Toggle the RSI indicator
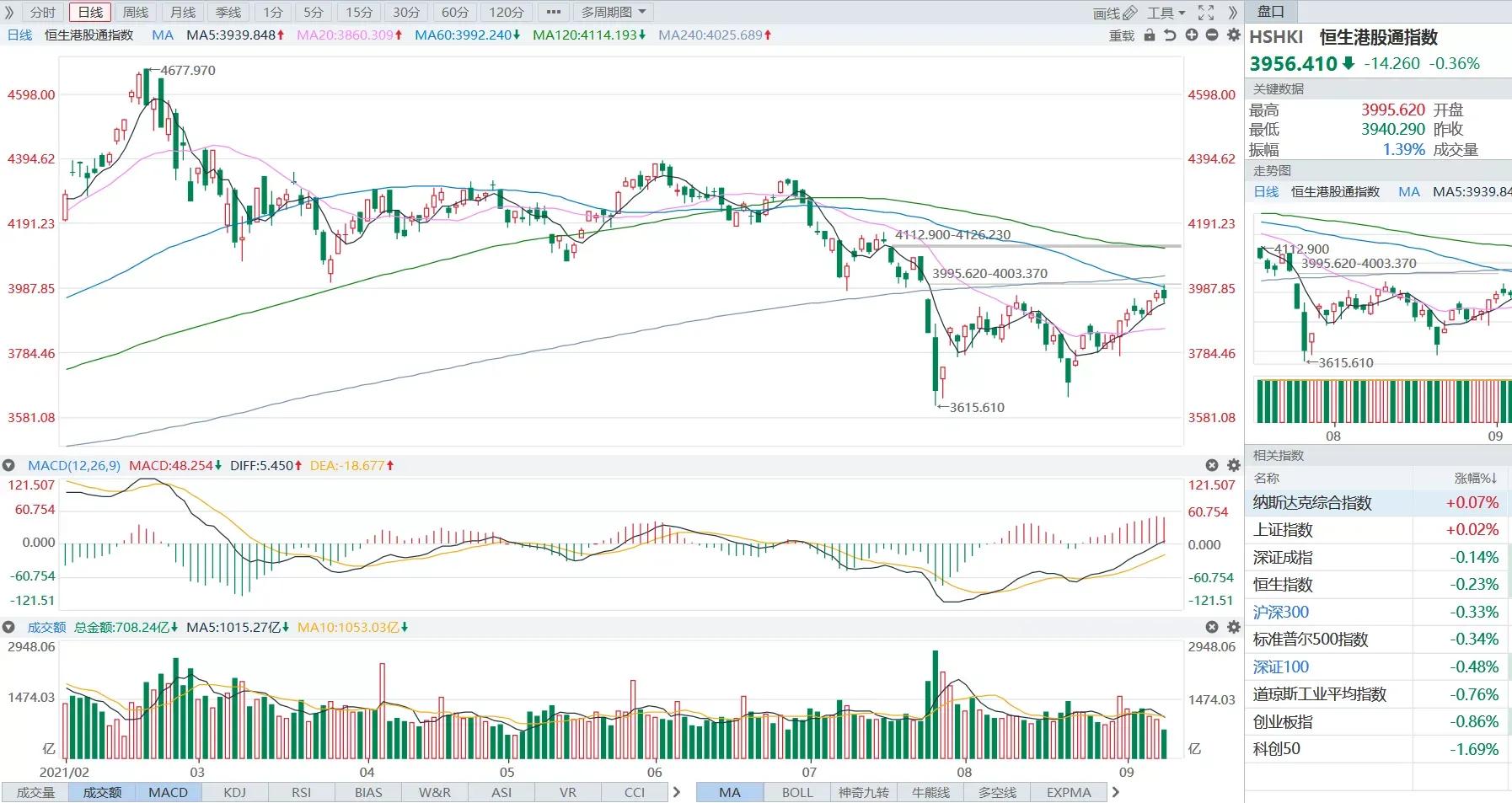 pos(301,792)
